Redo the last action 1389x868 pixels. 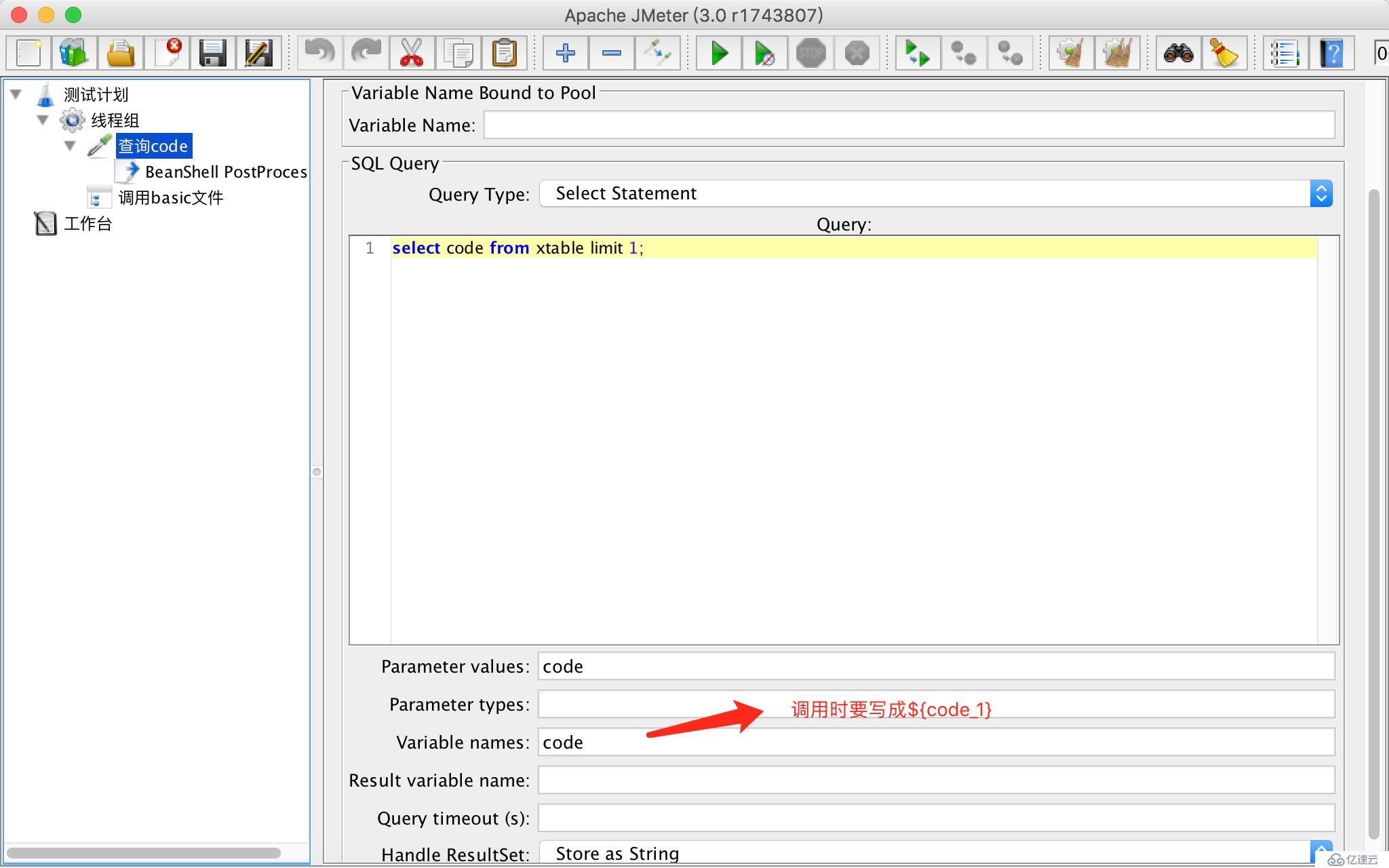(366, 53)
